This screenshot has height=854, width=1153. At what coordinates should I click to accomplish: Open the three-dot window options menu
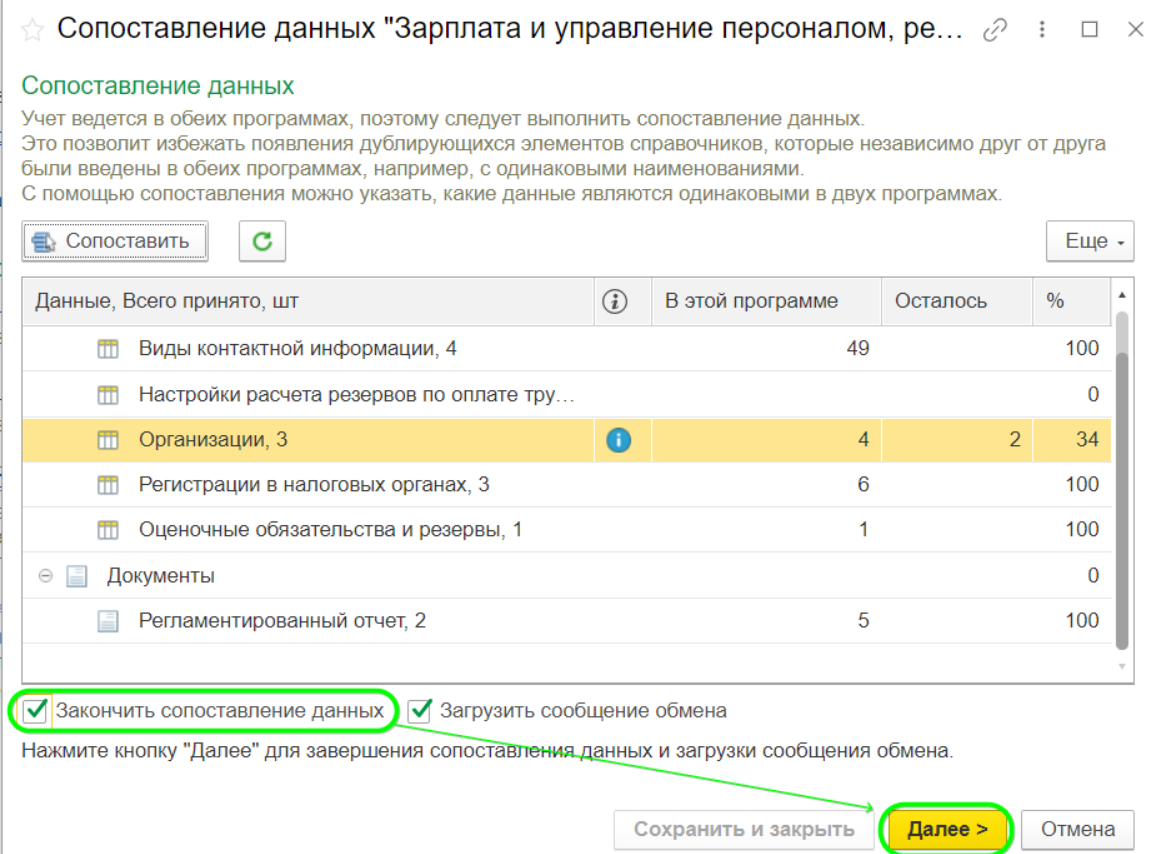coord(1043,30)
